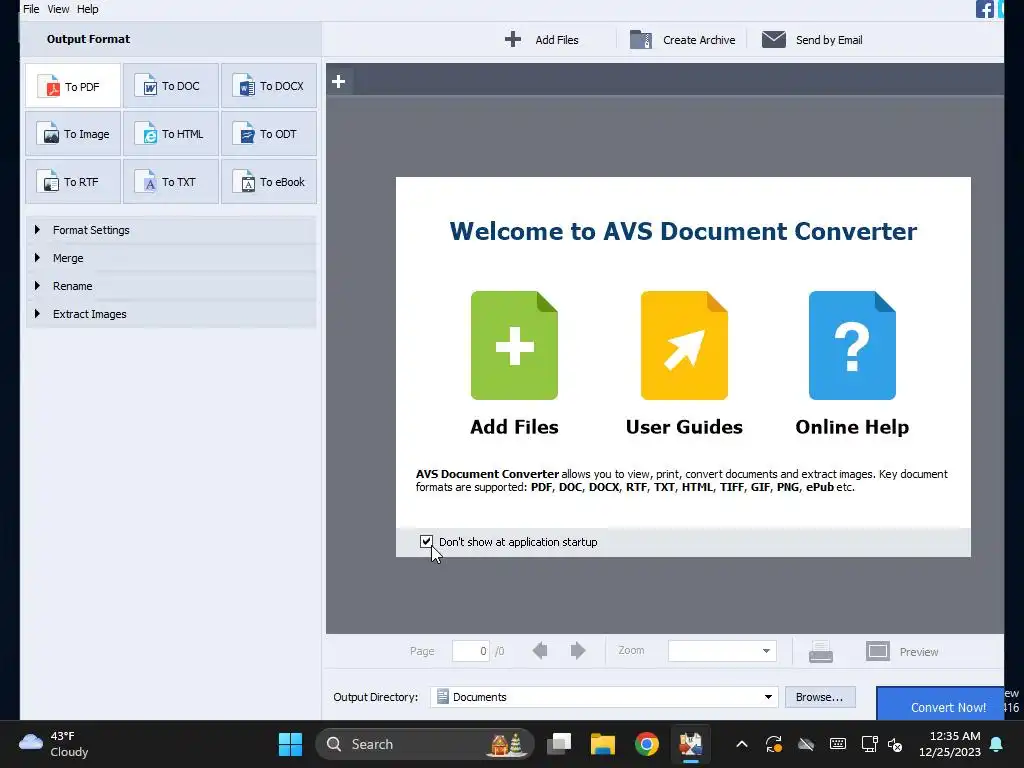Click the muted volume tray icon
Viewport: 1024px width, 768px height.
point(895,744)
